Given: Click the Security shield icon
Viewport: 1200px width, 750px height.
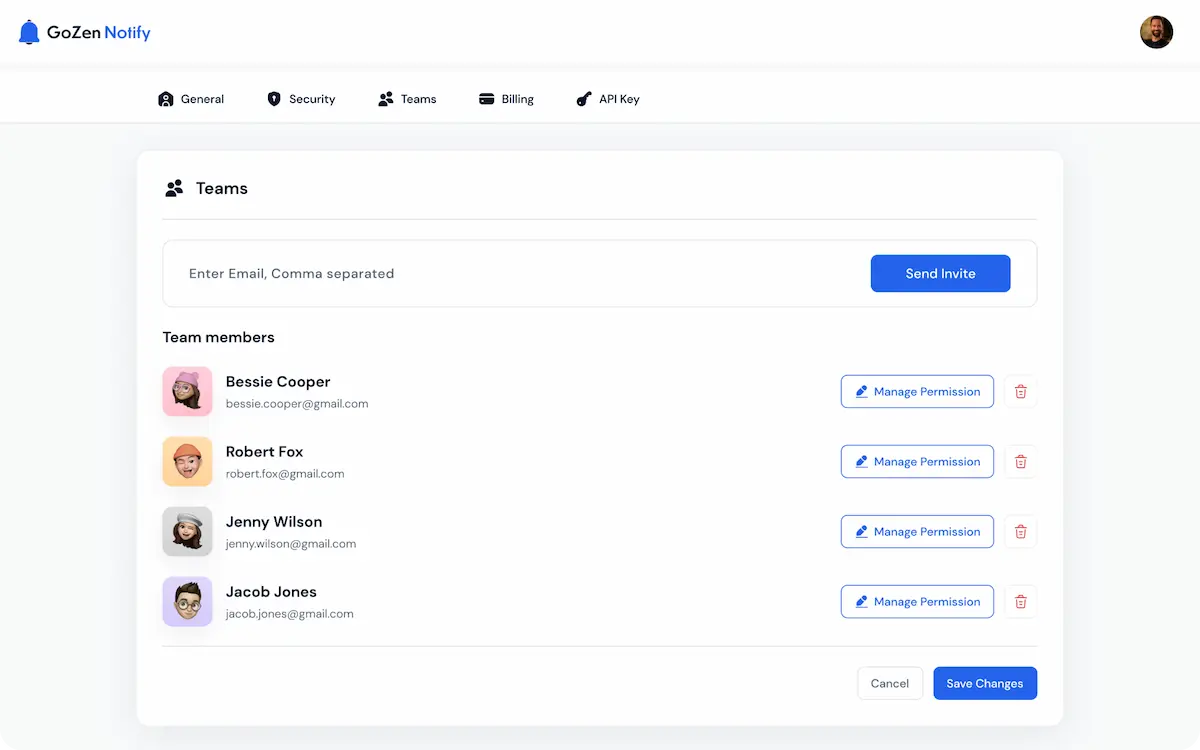Looking at the screenshot, I should pos(272,98).
